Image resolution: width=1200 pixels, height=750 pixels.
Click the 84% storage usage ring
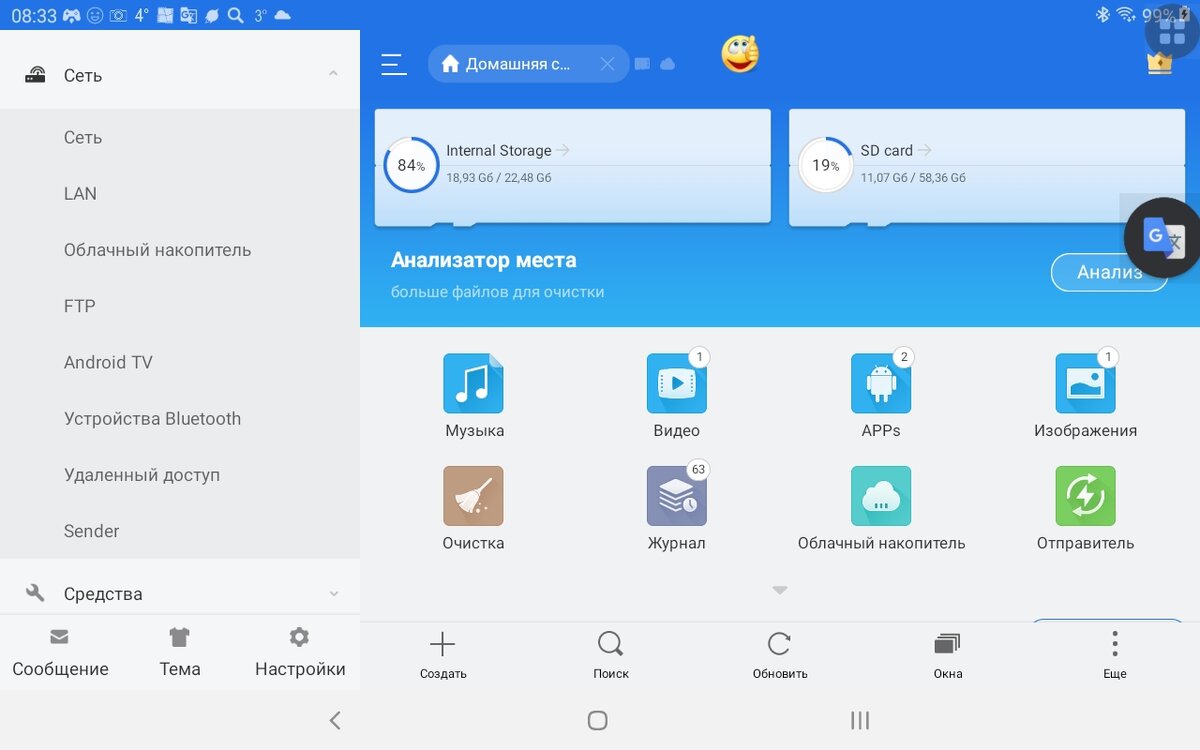click(x=411, y=165)
